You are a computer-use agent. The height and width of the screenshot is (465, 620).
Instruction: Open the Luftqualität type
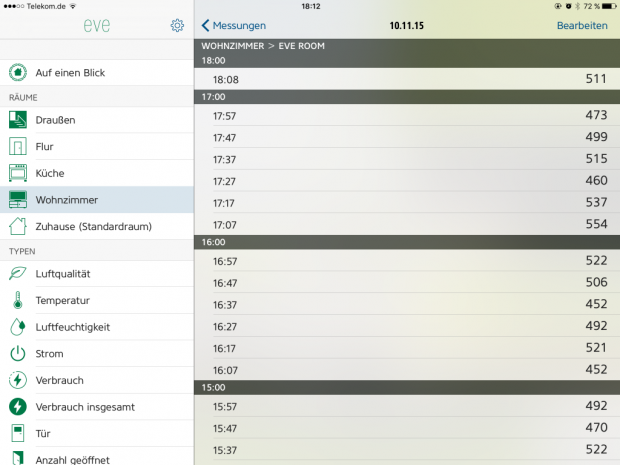point(97,273)
